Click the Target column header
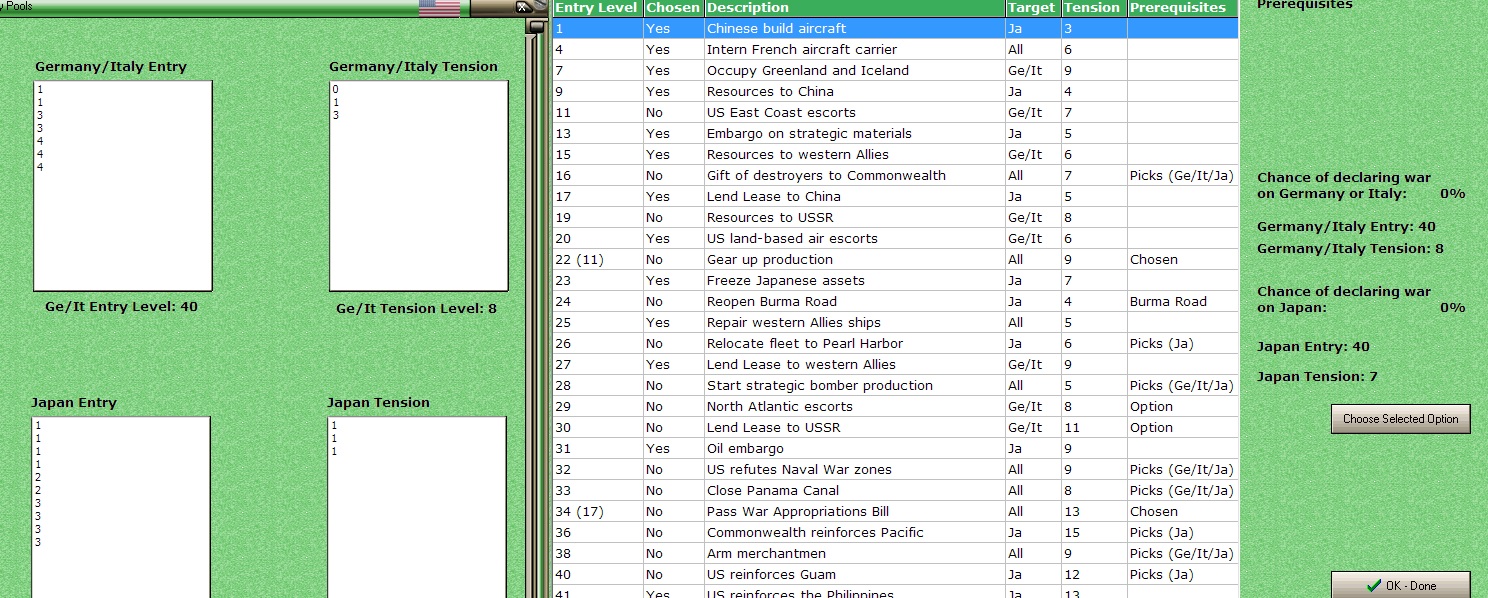This screenshot has width=1488, height=598. pyautogui.click(x=1032, y=8)
